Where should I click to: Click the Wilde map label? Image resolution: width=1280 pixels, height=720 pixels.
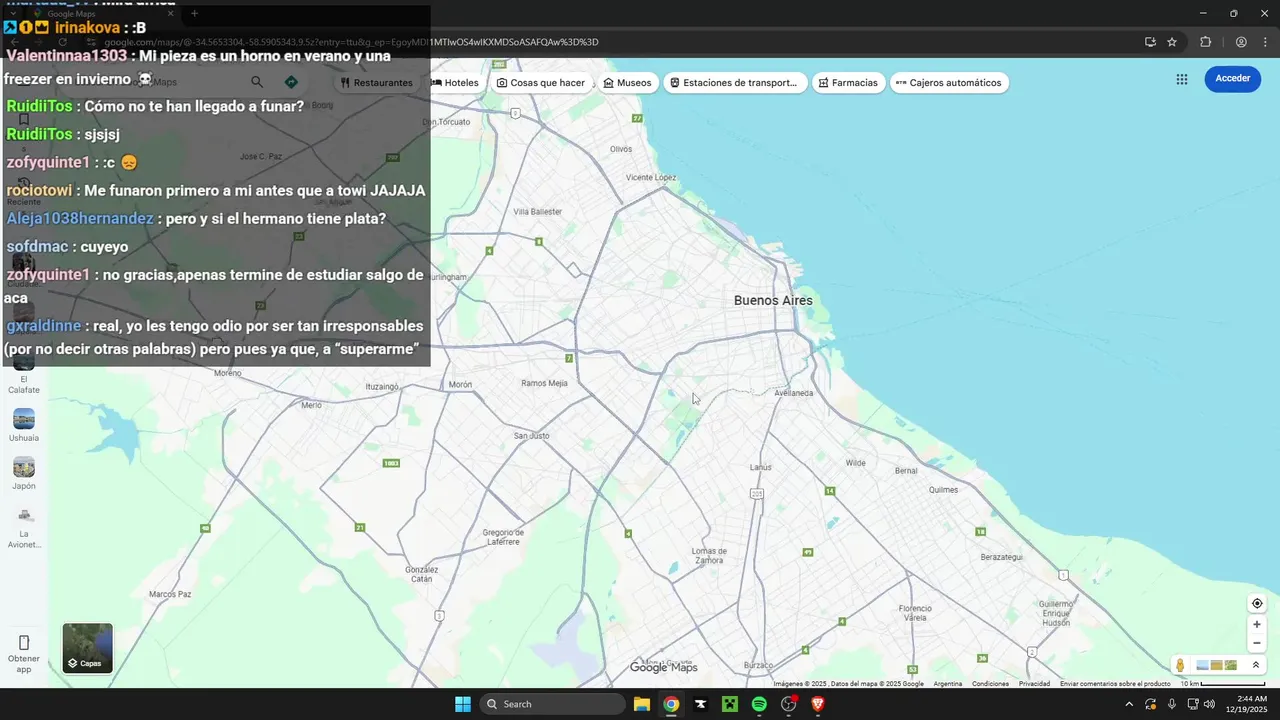tap(855, 463)
